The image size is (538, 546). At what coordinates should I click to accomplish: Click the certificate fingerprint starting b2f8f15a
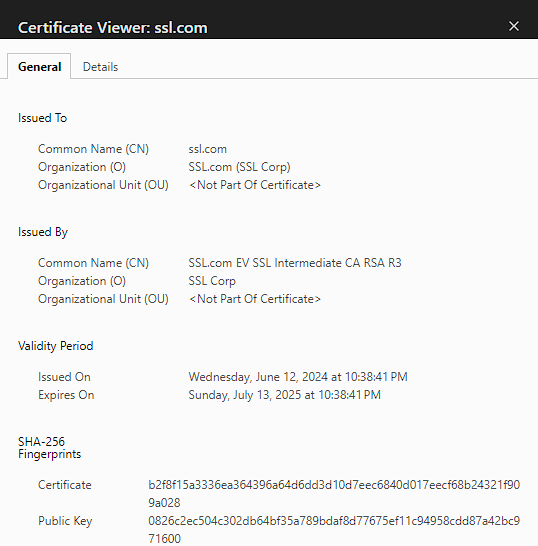(x=334, y=494)
